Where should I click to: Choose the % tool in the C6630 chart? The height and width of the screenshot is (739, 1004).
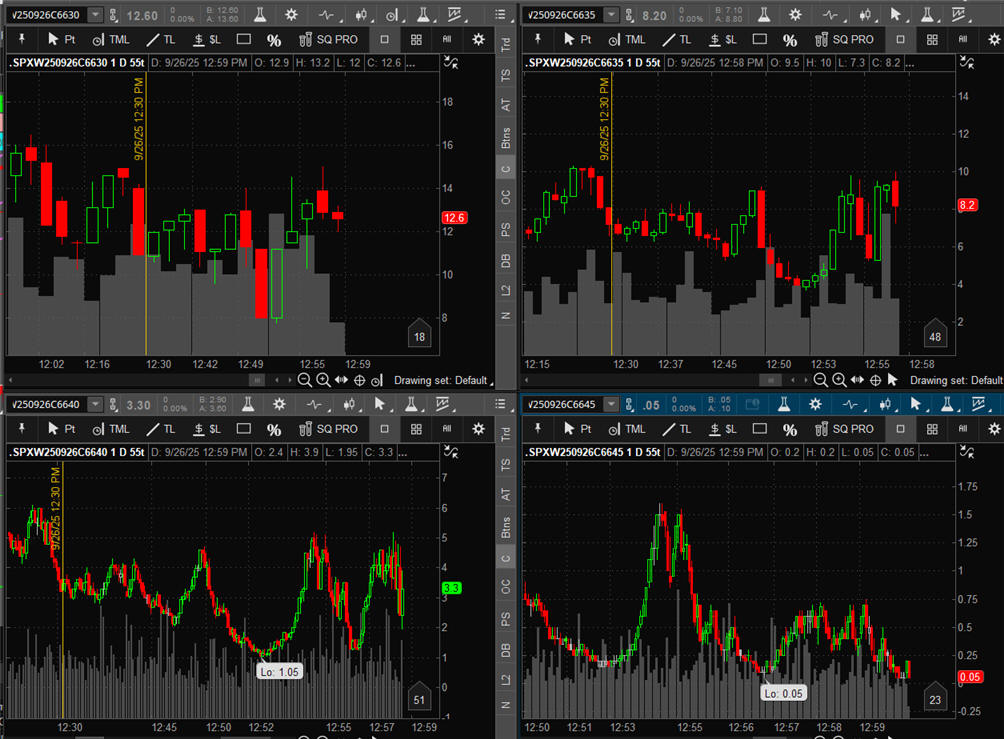pyautogui.click(x=273, y=40)
